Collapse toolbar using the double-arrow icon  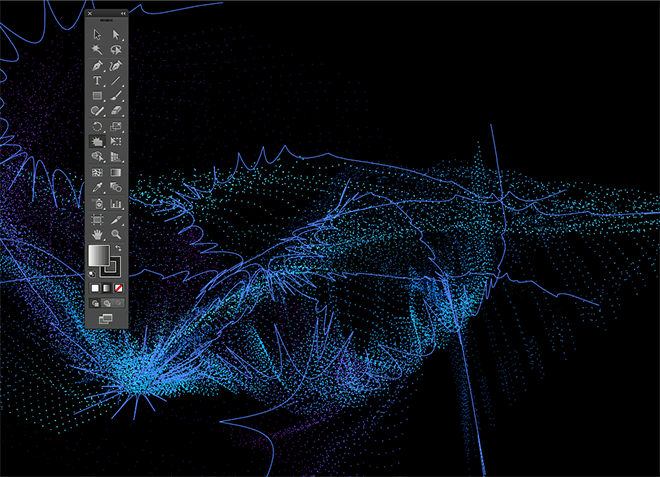pyautogui.click(x=123, y=15)
